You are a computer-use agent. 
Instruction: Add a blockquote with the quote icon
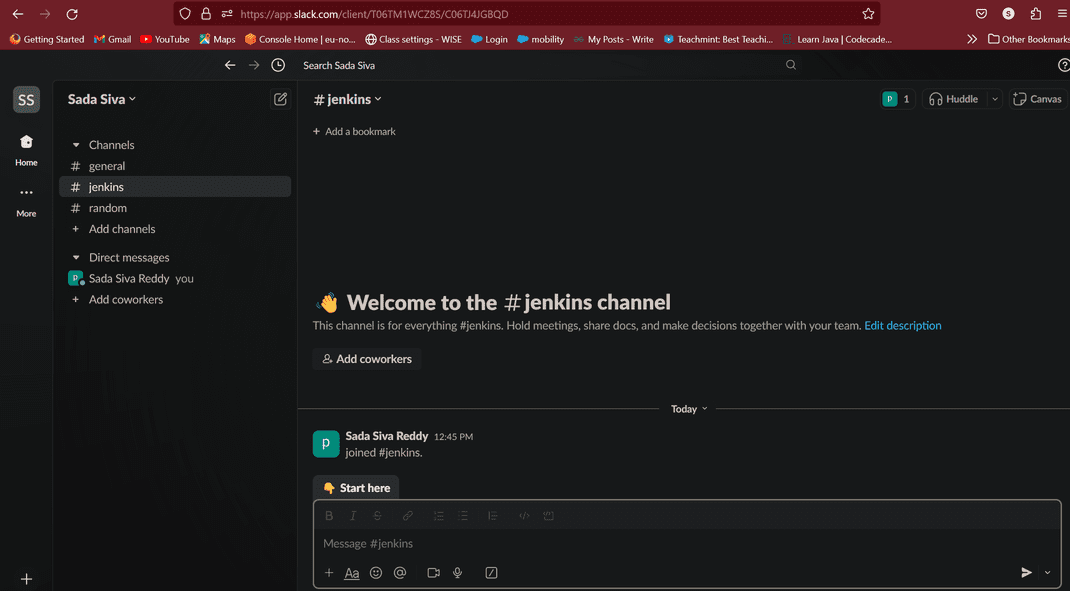(x=493, y=516)
